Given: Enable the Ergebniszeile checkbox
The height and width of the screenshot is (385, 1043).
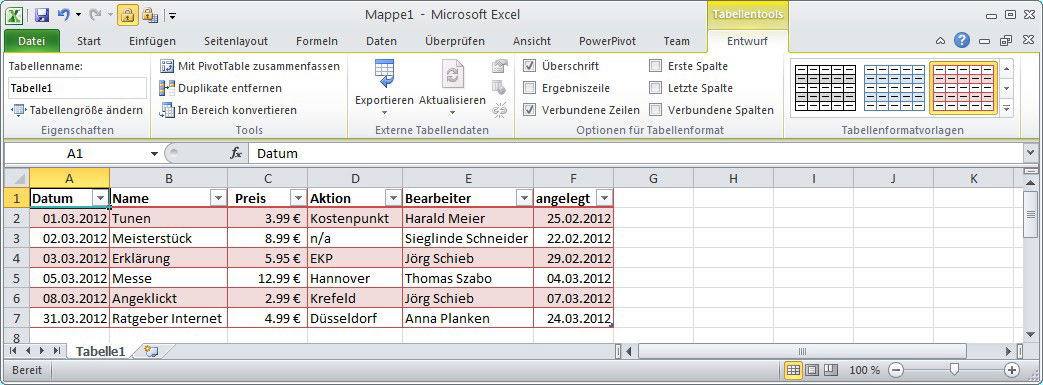Looking at the screenshot, I should tap(529, 88).
